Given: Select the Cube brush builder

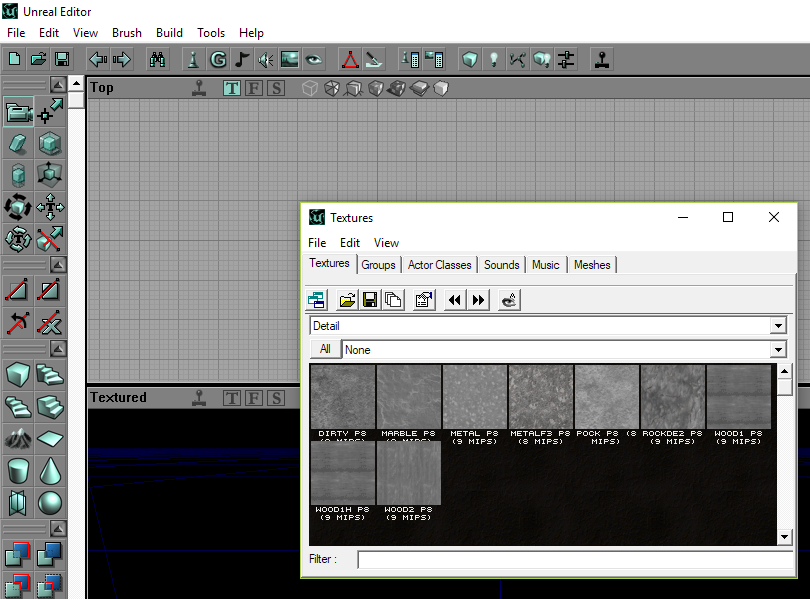Looking at the screenshot, I should click(x=18, y=374).
